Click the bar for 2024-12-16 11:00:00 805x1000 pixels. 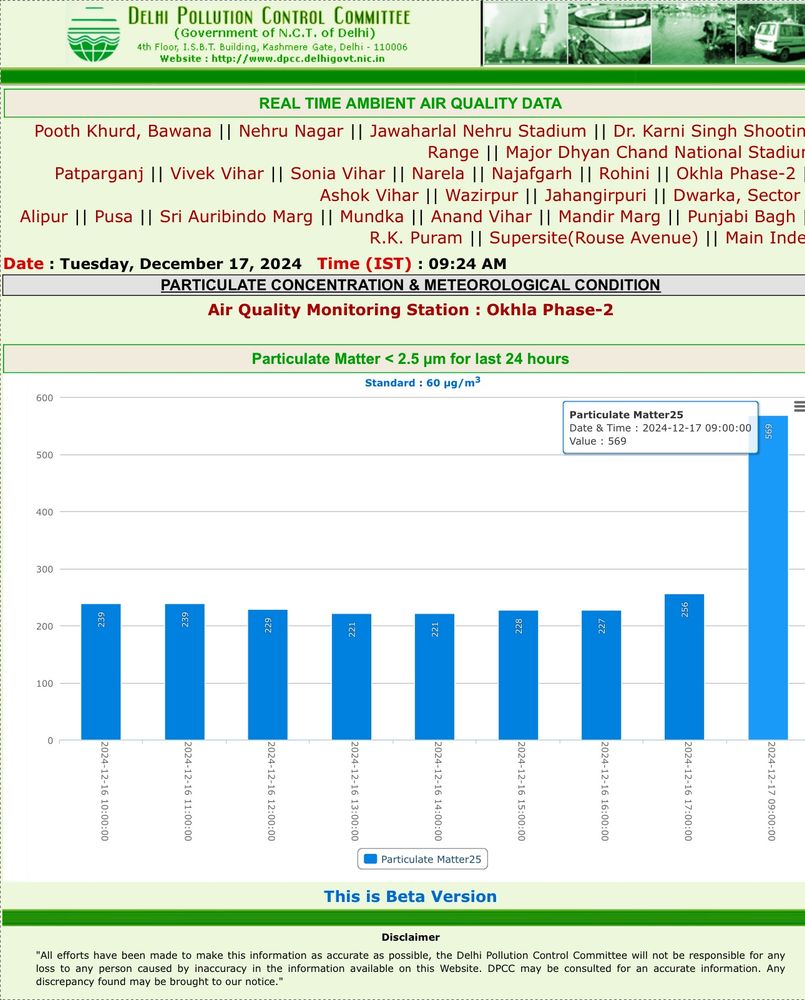coord(184,672)
